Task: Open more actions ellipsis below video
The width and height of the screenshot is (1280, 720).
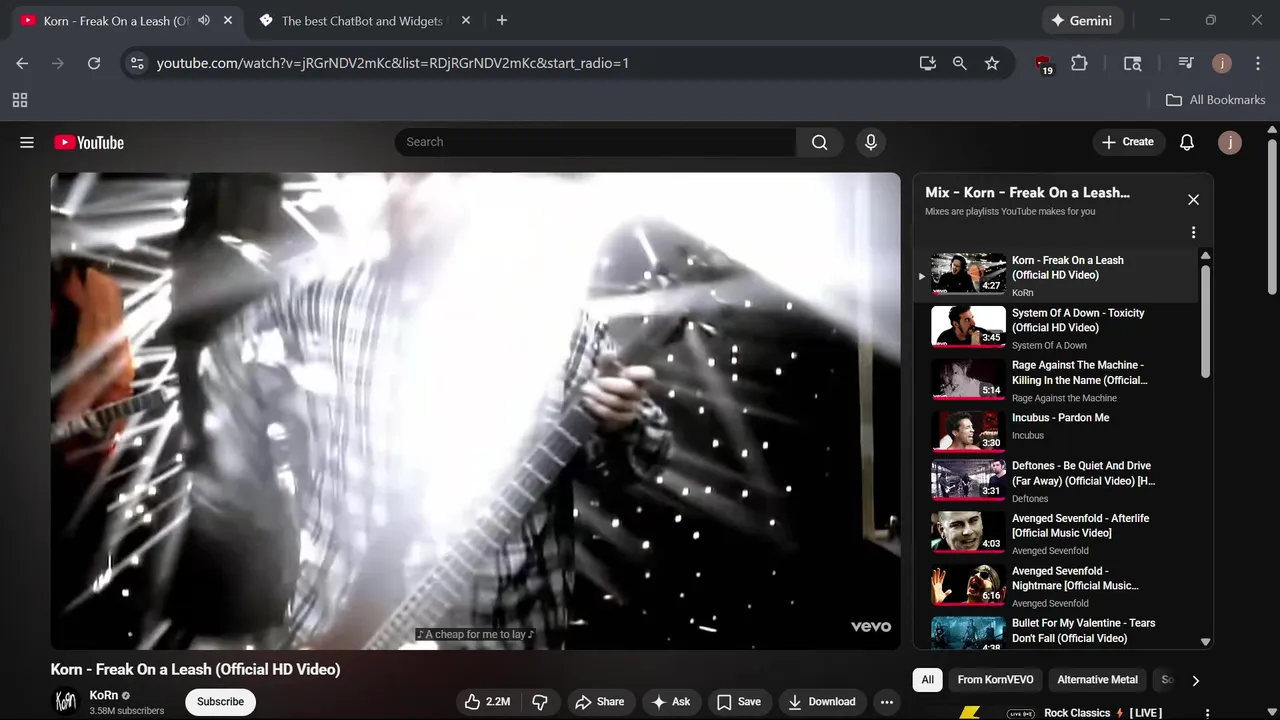Action: tap(886, 702)
